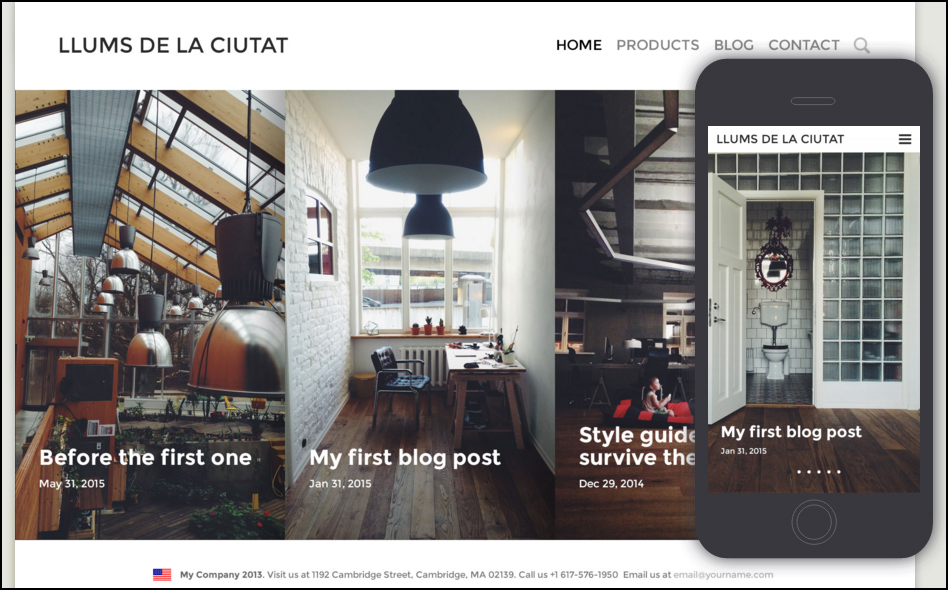Open the 'Style guide' post title

point(637,446)
